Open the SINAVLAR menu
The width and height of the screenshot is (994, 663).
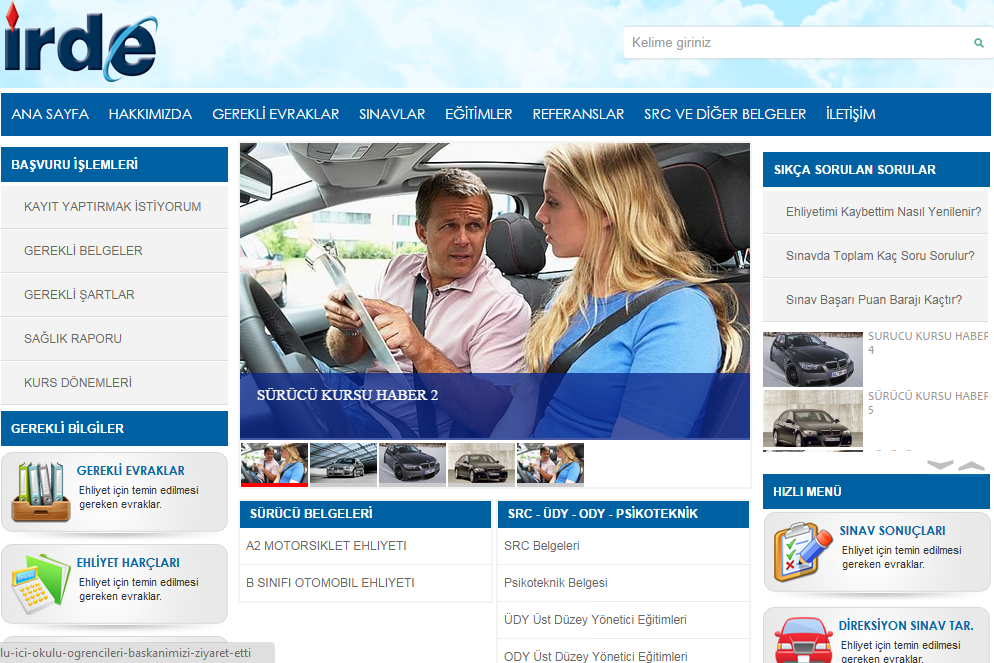[392, 114]
